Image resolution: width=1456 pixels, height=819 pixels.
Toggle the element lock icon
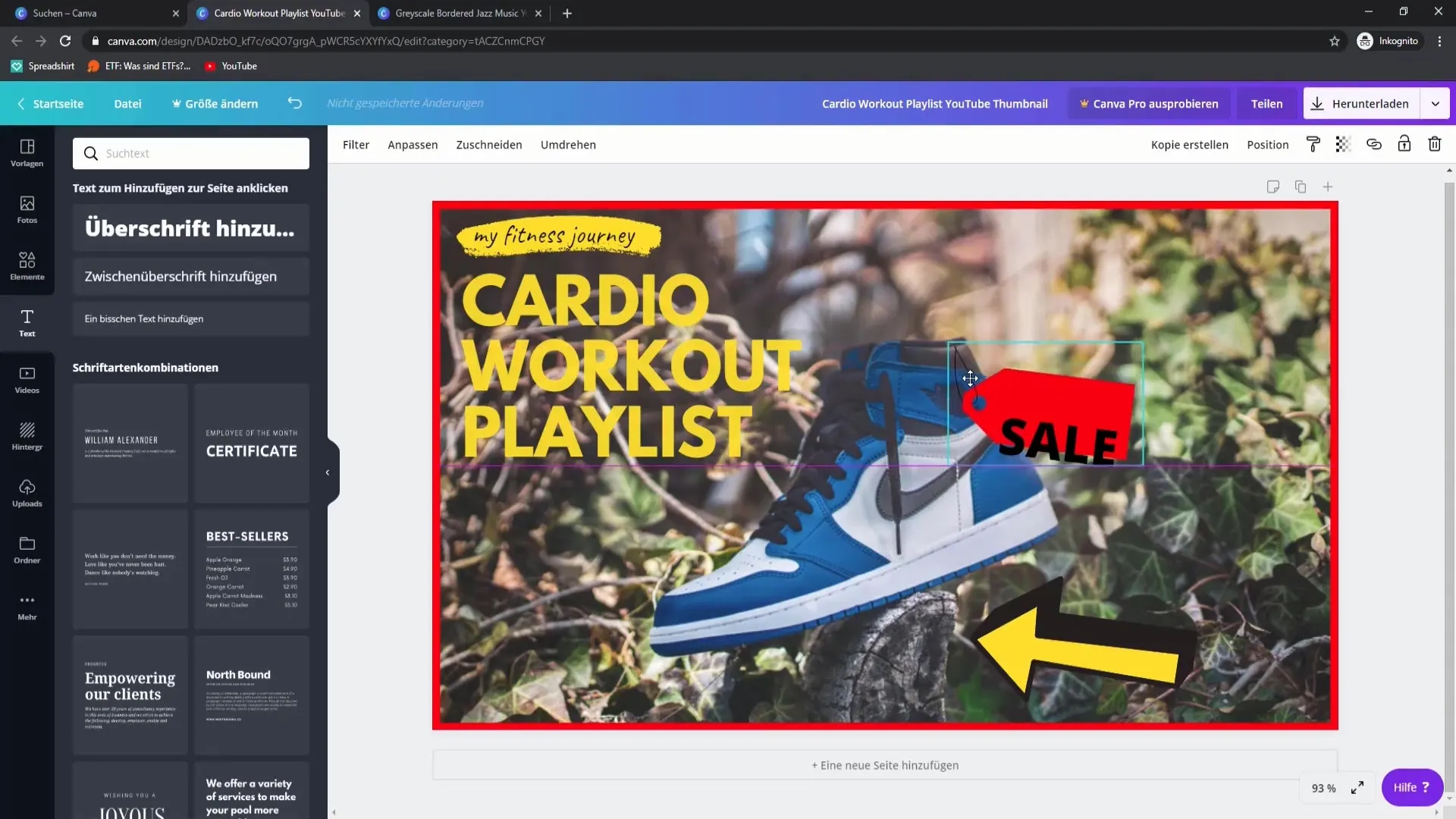pos(1404,144)
